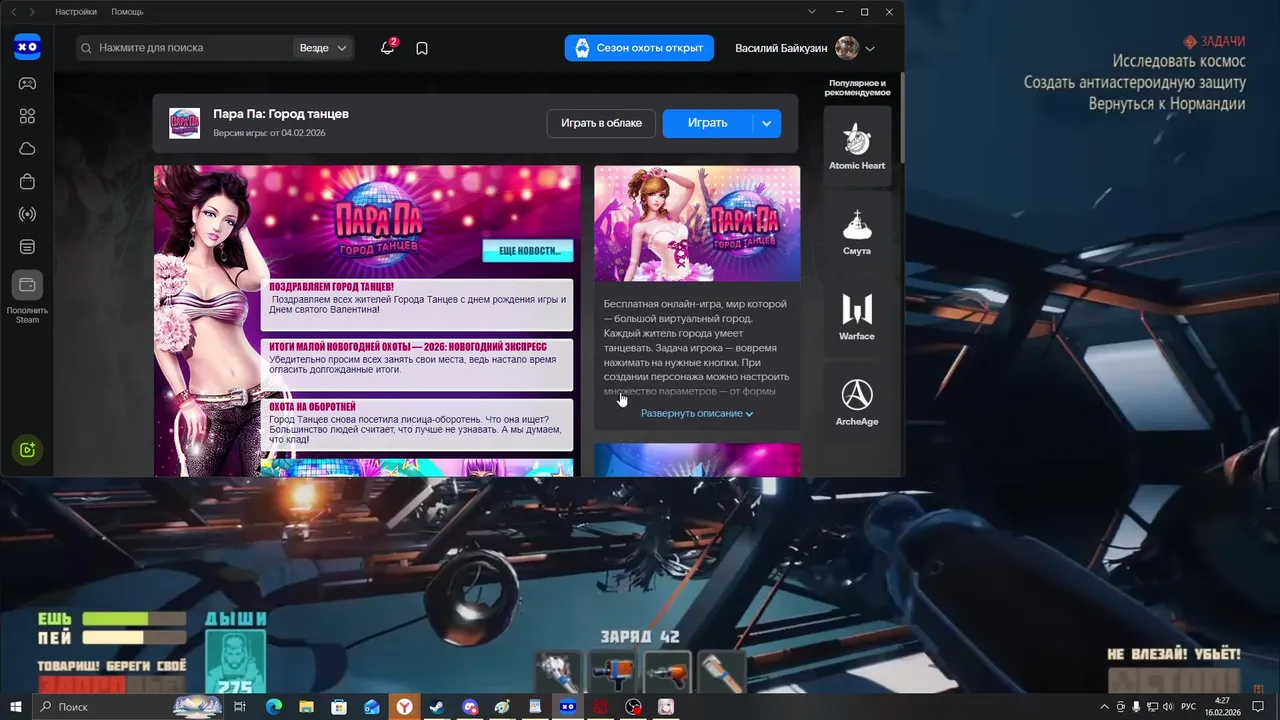Viewport: 1280px width, 720px height.
Task: Click the Windows Start button
Action: coord(16,707)
